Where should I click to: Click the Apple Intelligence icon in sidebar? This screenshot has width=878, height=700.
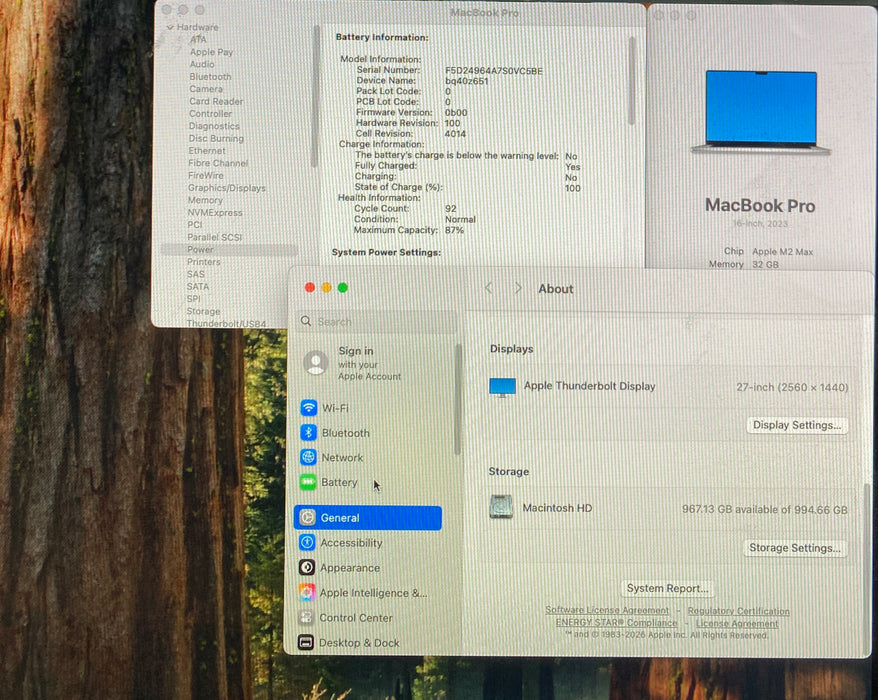tap(306, 592)
